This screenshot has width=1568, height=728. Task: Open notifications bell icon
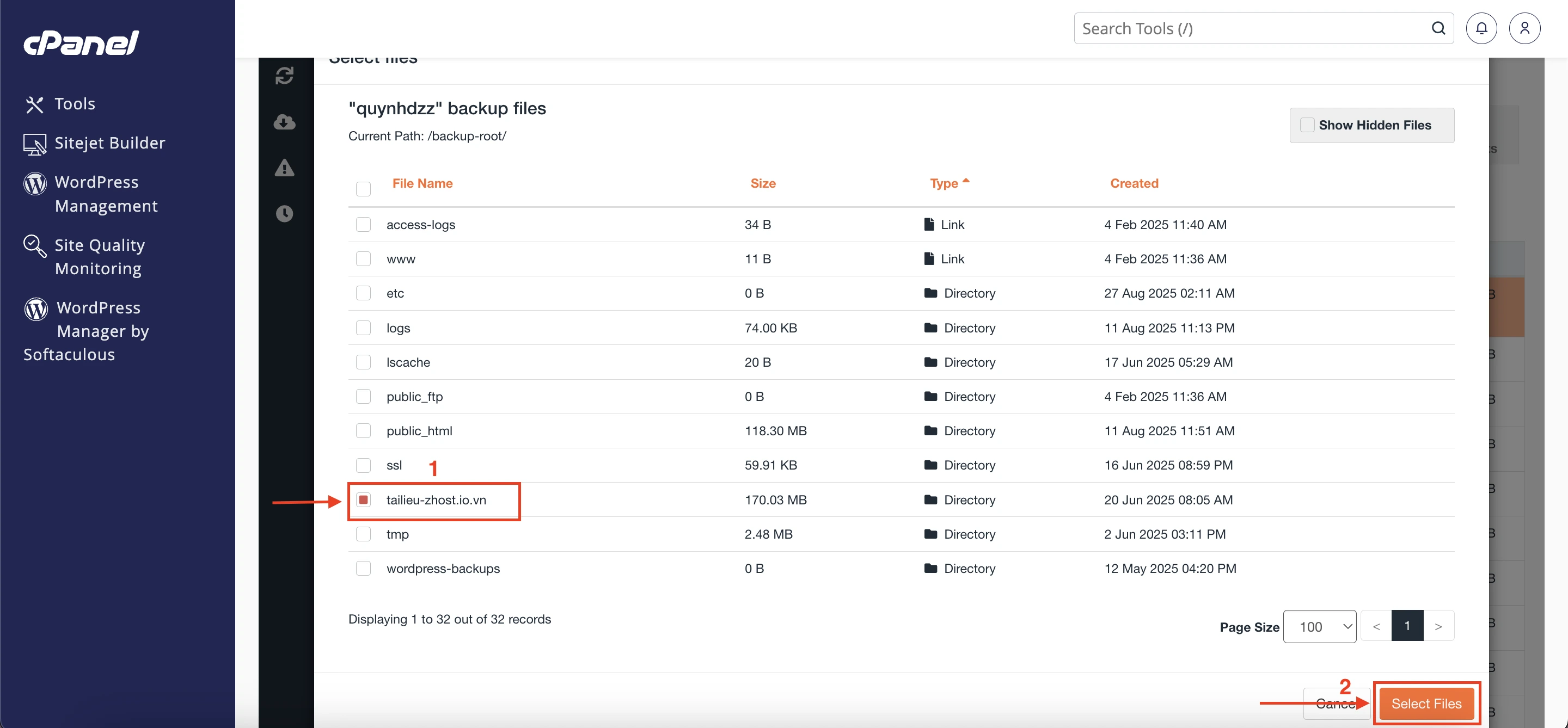(1481, 28)
